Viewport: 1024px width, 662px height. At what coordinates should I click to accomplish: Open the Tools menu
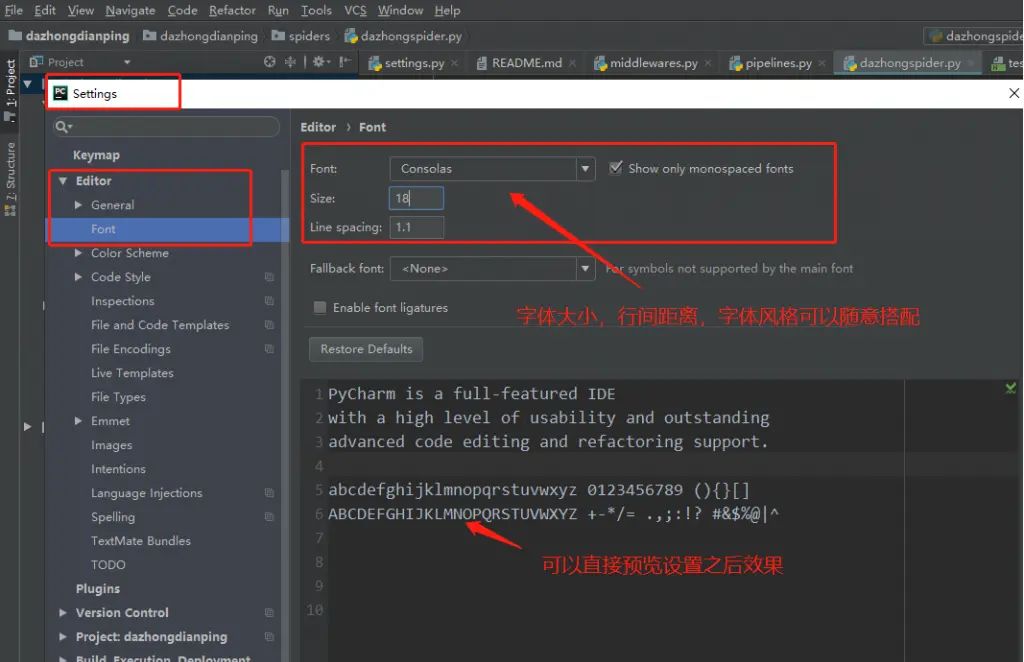point(316,10)
